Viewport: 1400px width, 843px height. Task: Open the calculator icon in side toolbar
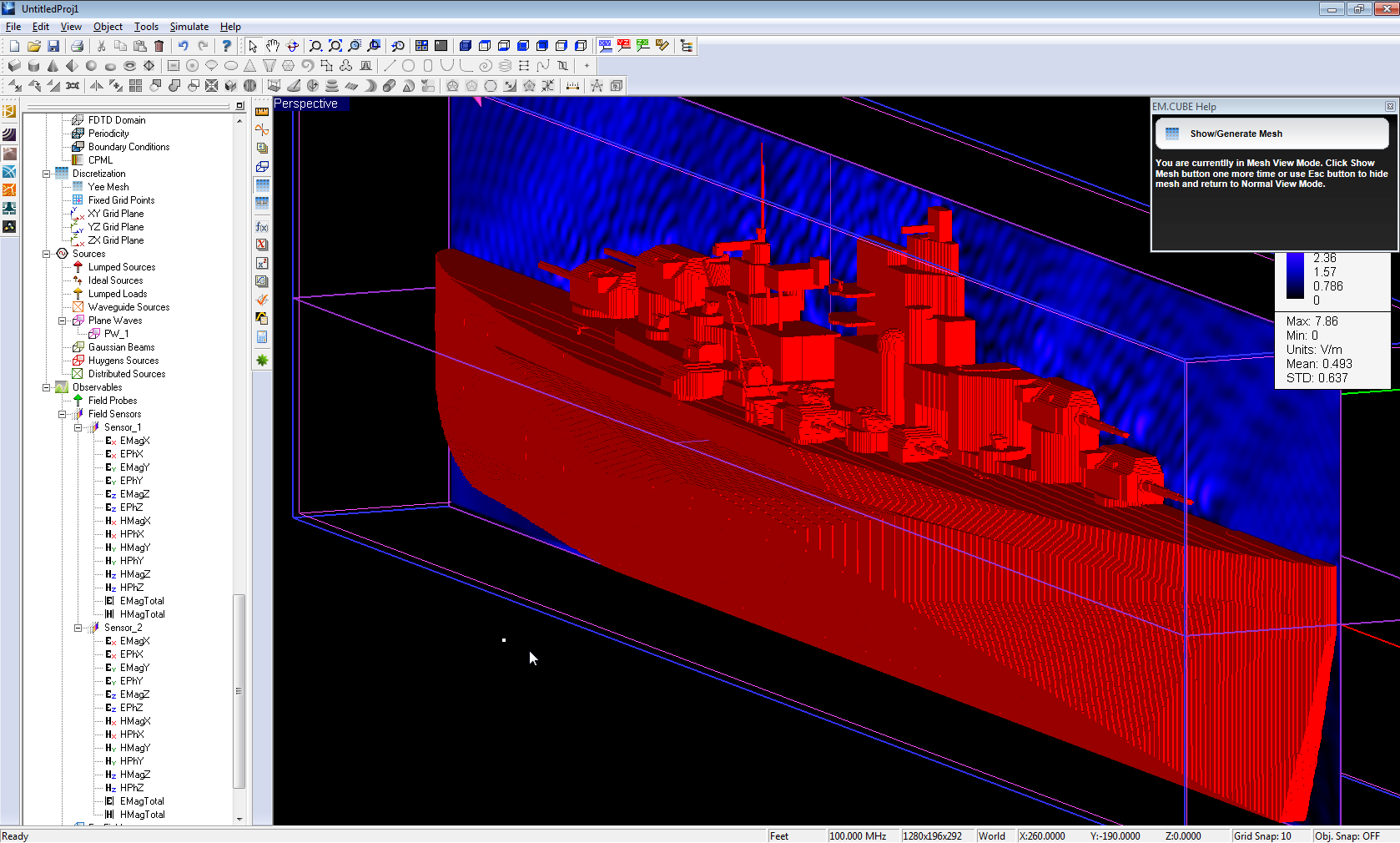pyautogui.click(x=262, y=337)
